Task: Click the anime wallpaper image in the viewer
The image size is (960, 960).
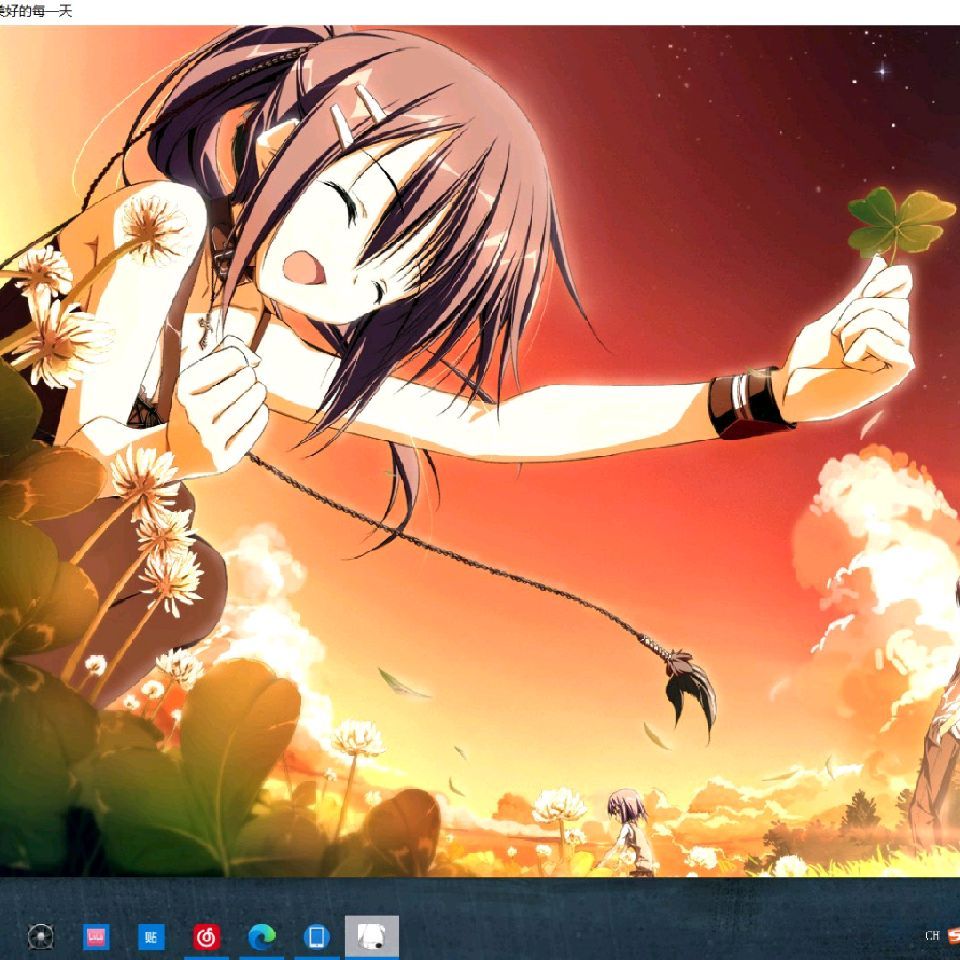Action: [x=480, y=451]
